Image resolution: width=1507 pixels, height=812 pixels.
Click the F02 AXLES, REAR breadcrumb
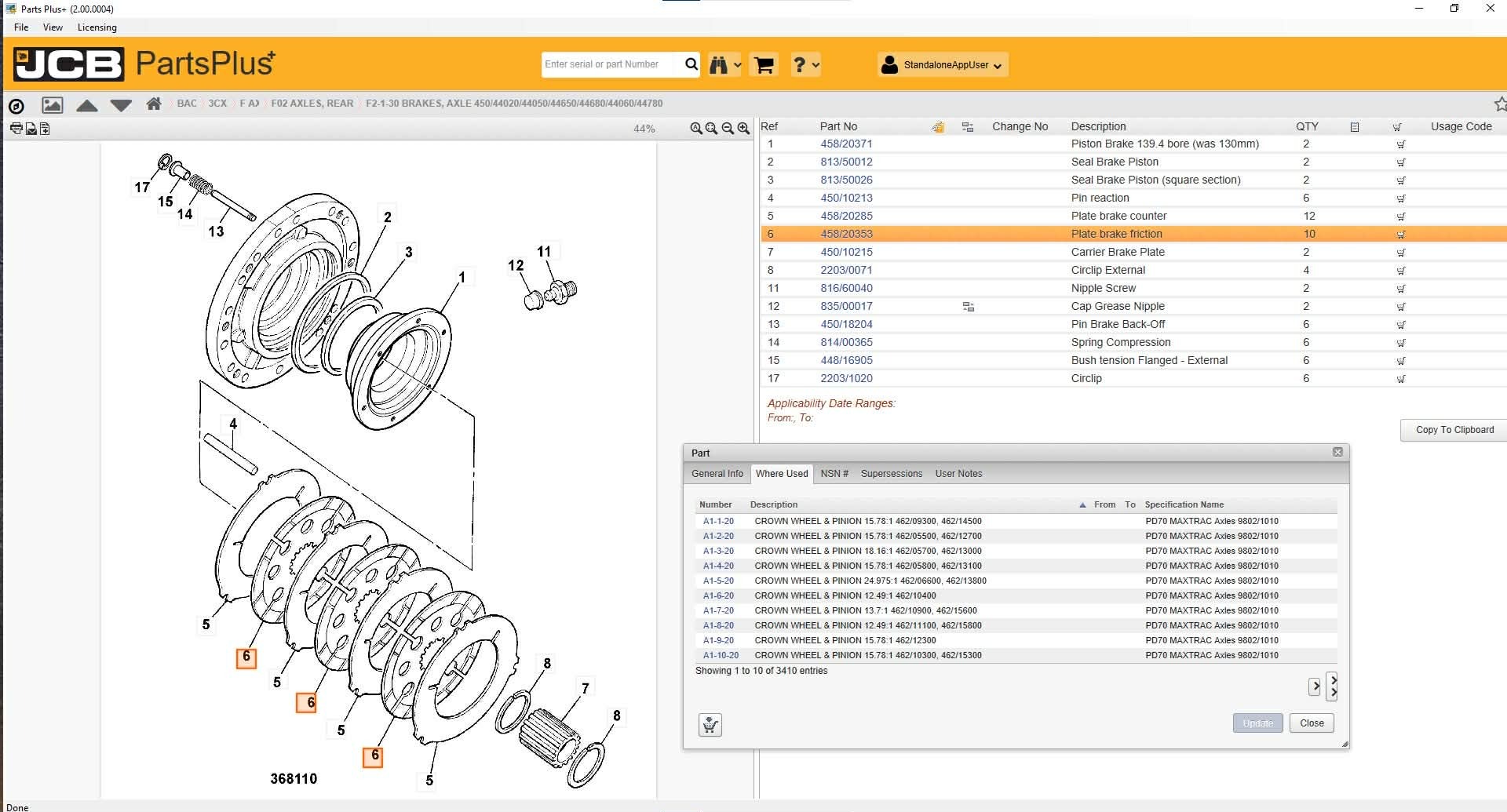[x=312, y=104]
